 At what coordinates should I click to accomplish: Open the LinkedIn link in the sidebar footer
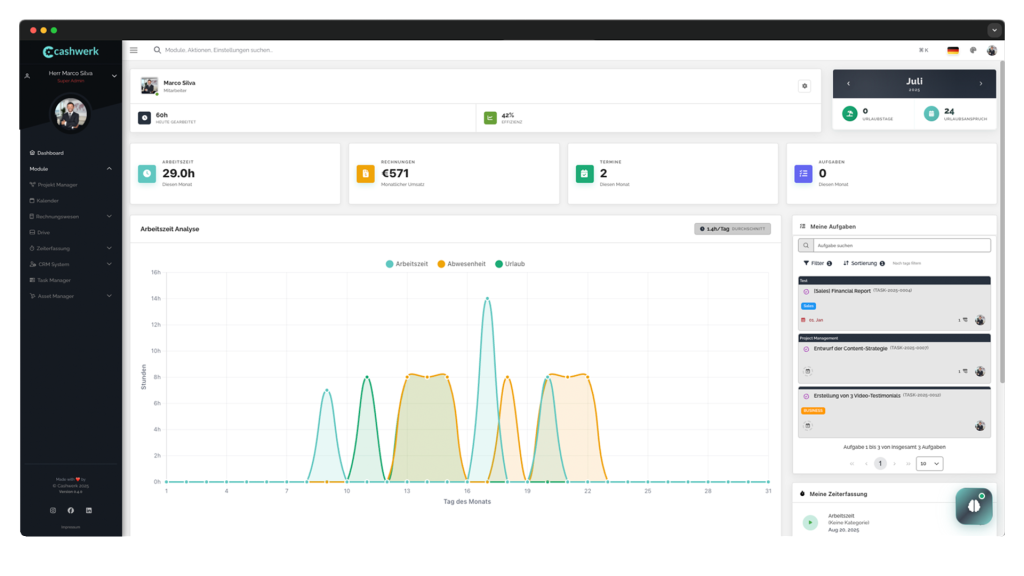(x=89, y=510)
